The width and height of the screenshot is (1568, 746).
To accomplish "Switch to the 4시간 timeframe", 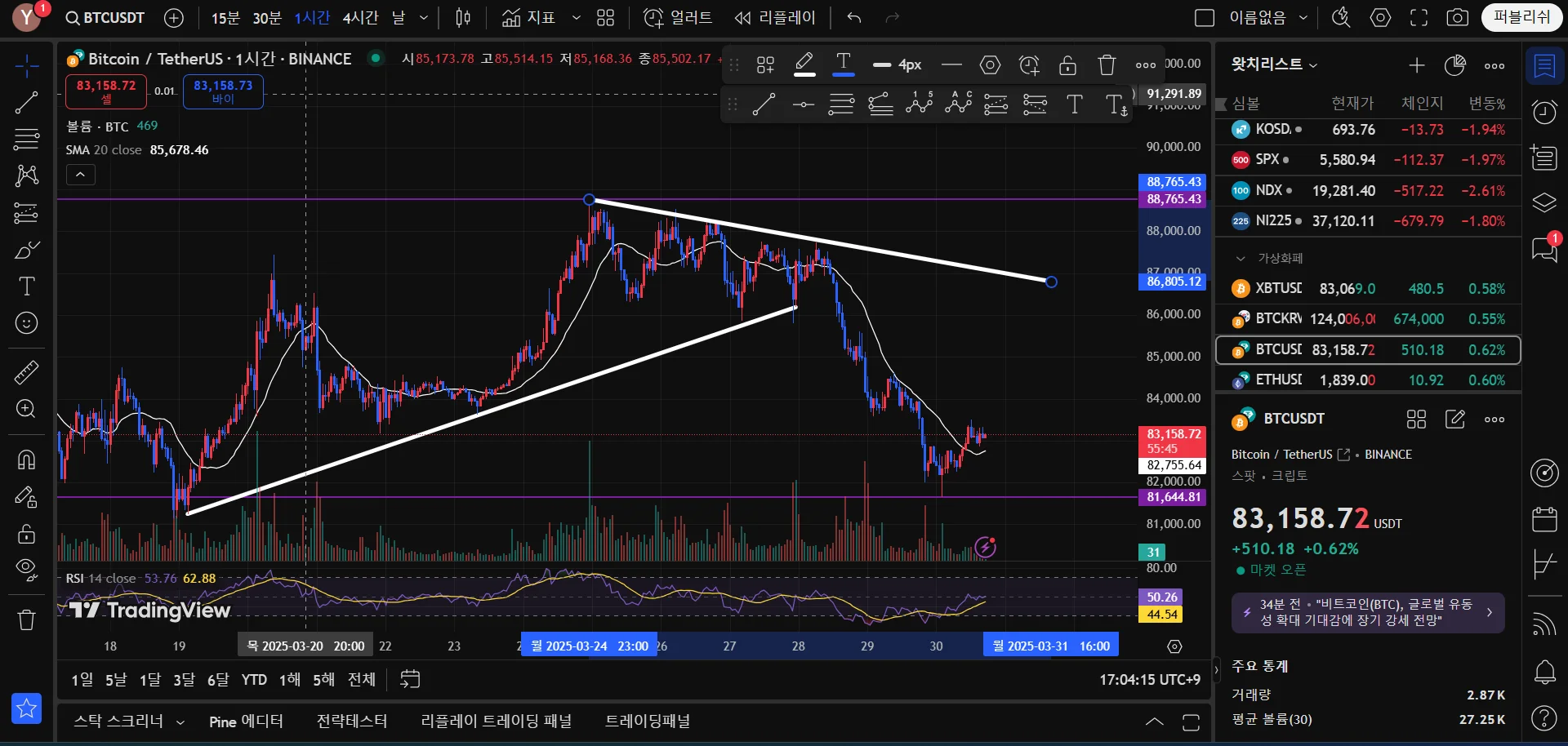I will tap(360, 18).
